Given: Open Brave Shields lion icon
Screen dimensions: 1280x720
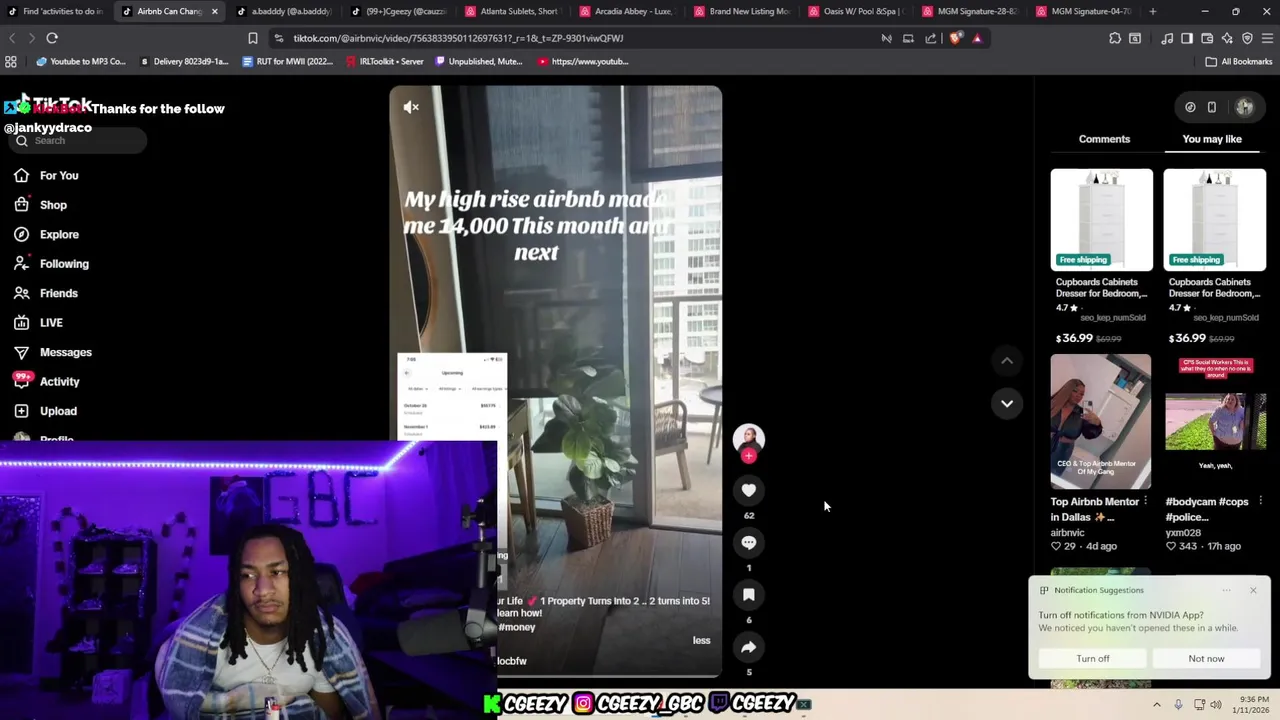Looking at the screenshot, I should 956,38.
